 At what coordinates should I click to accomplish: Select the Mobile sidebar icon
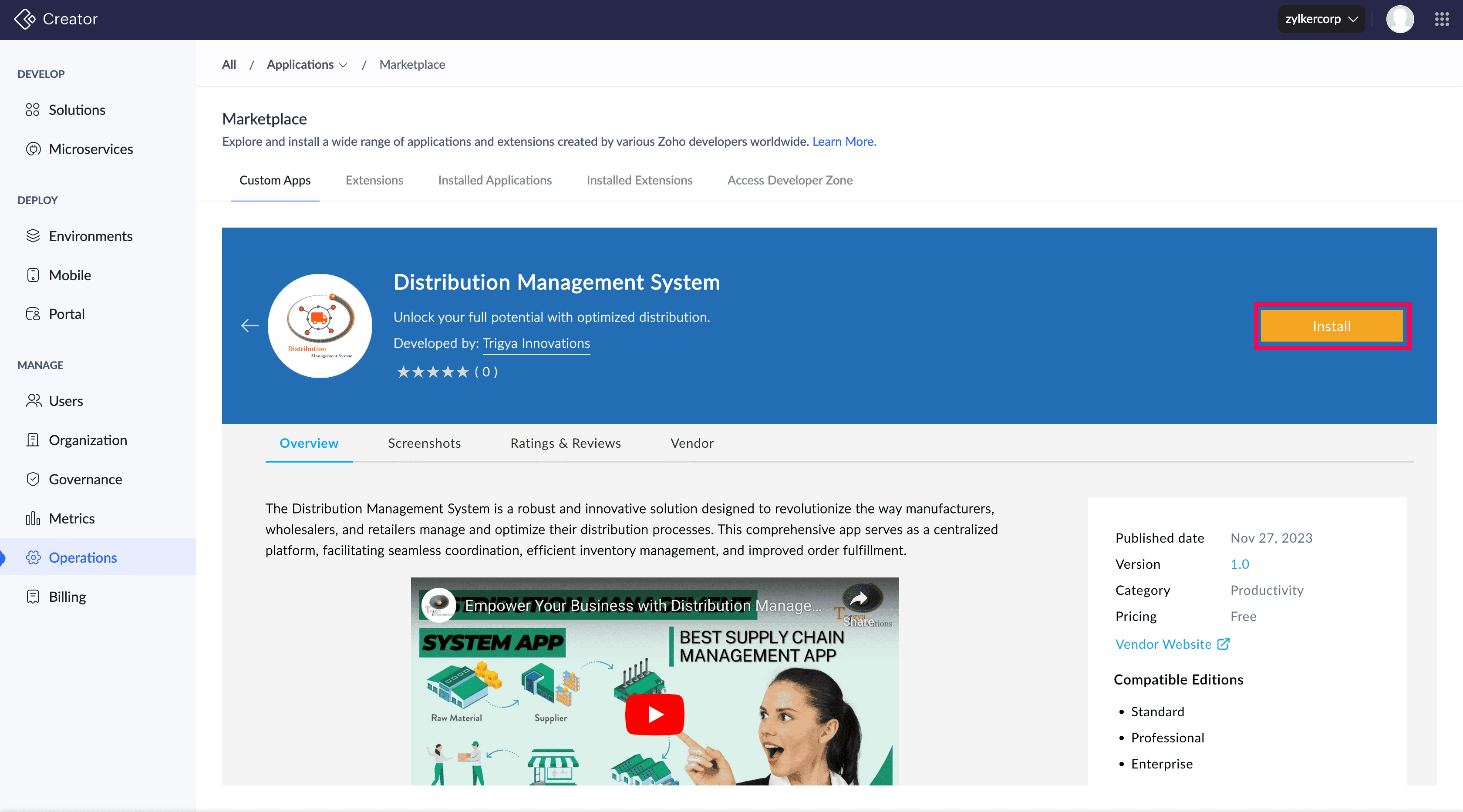33,275
